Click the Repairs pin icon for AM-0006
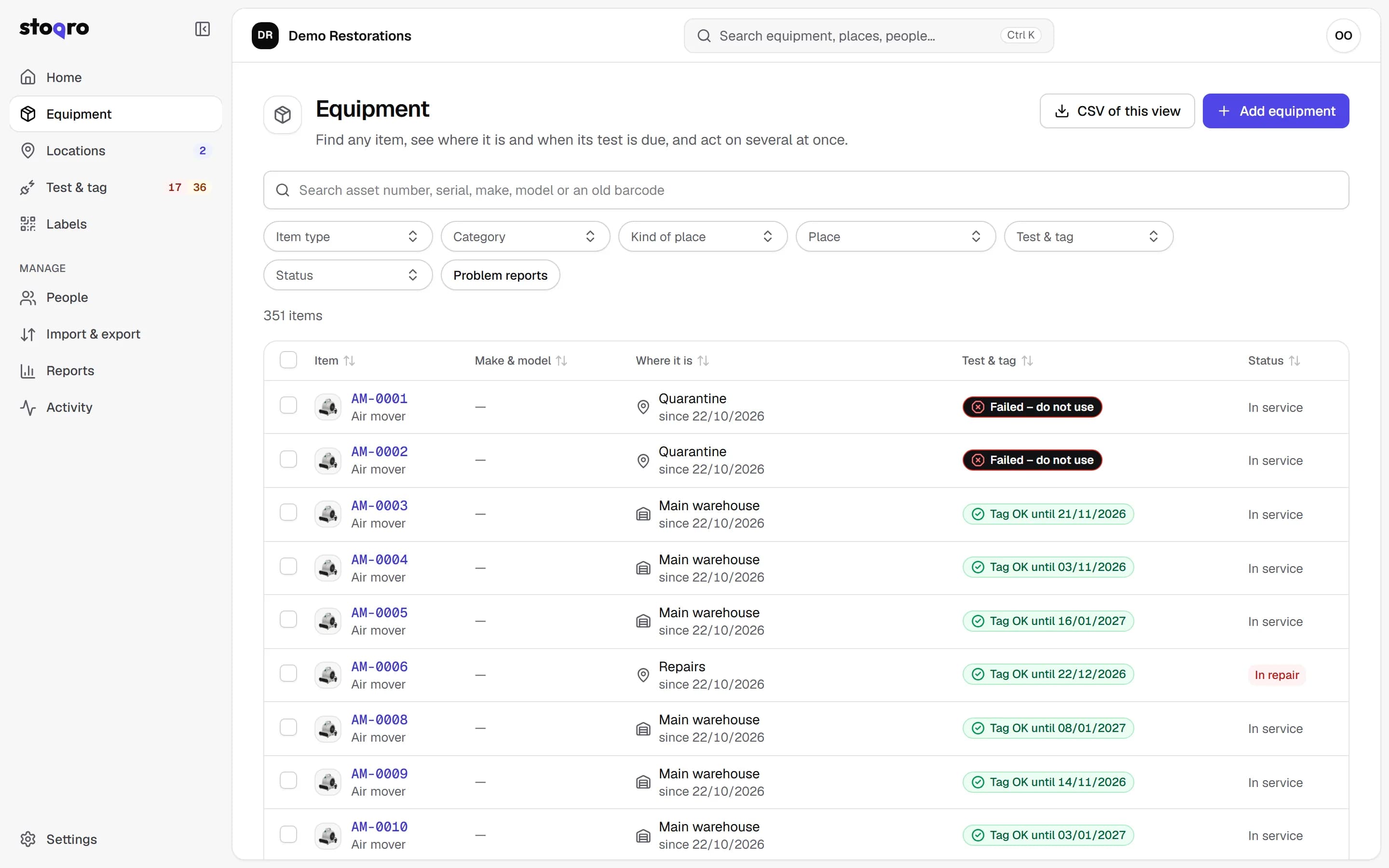1389x868 pixels. 643,675
